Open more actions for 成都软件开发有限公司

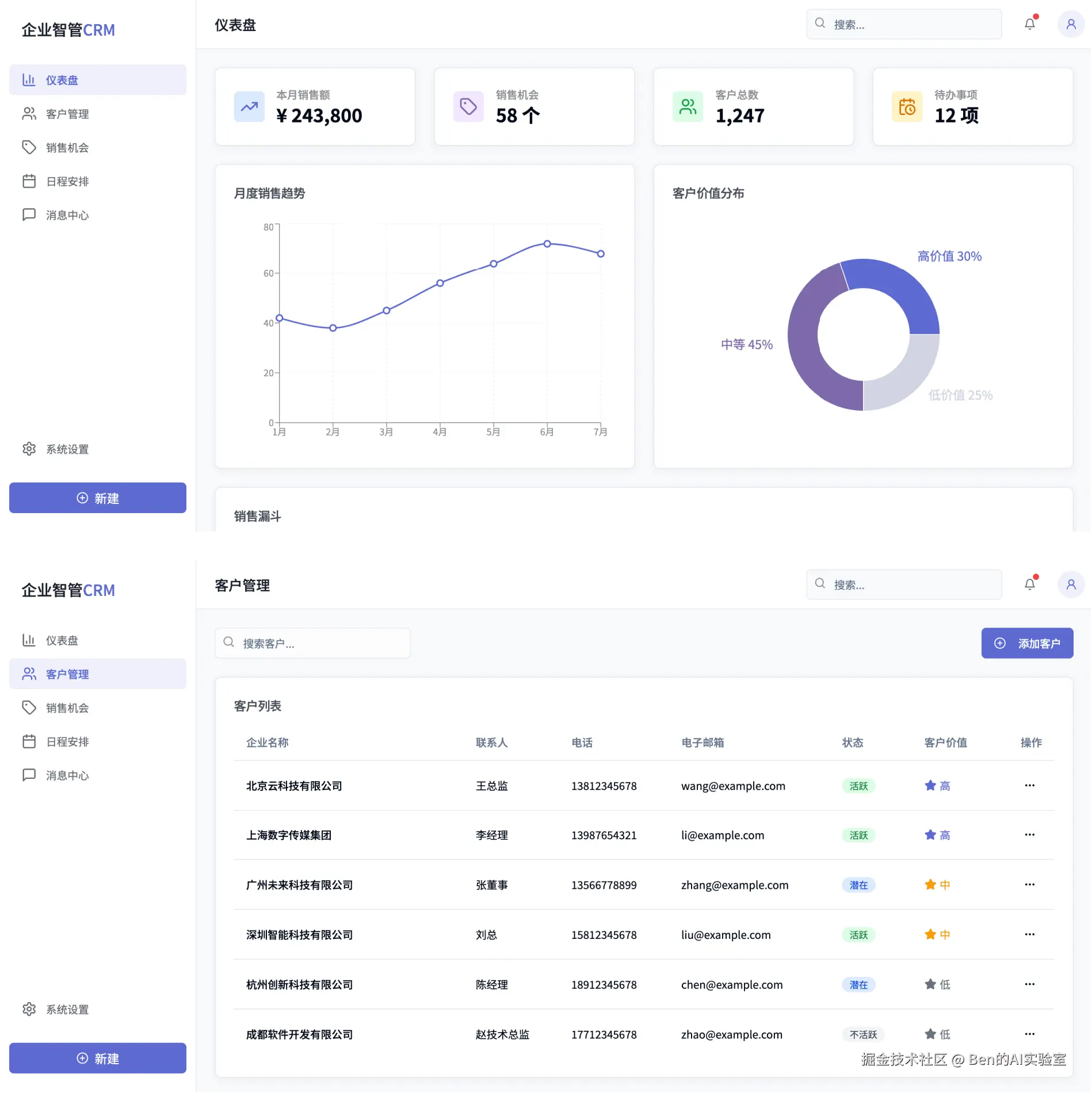click(x=1029, y=1034)
